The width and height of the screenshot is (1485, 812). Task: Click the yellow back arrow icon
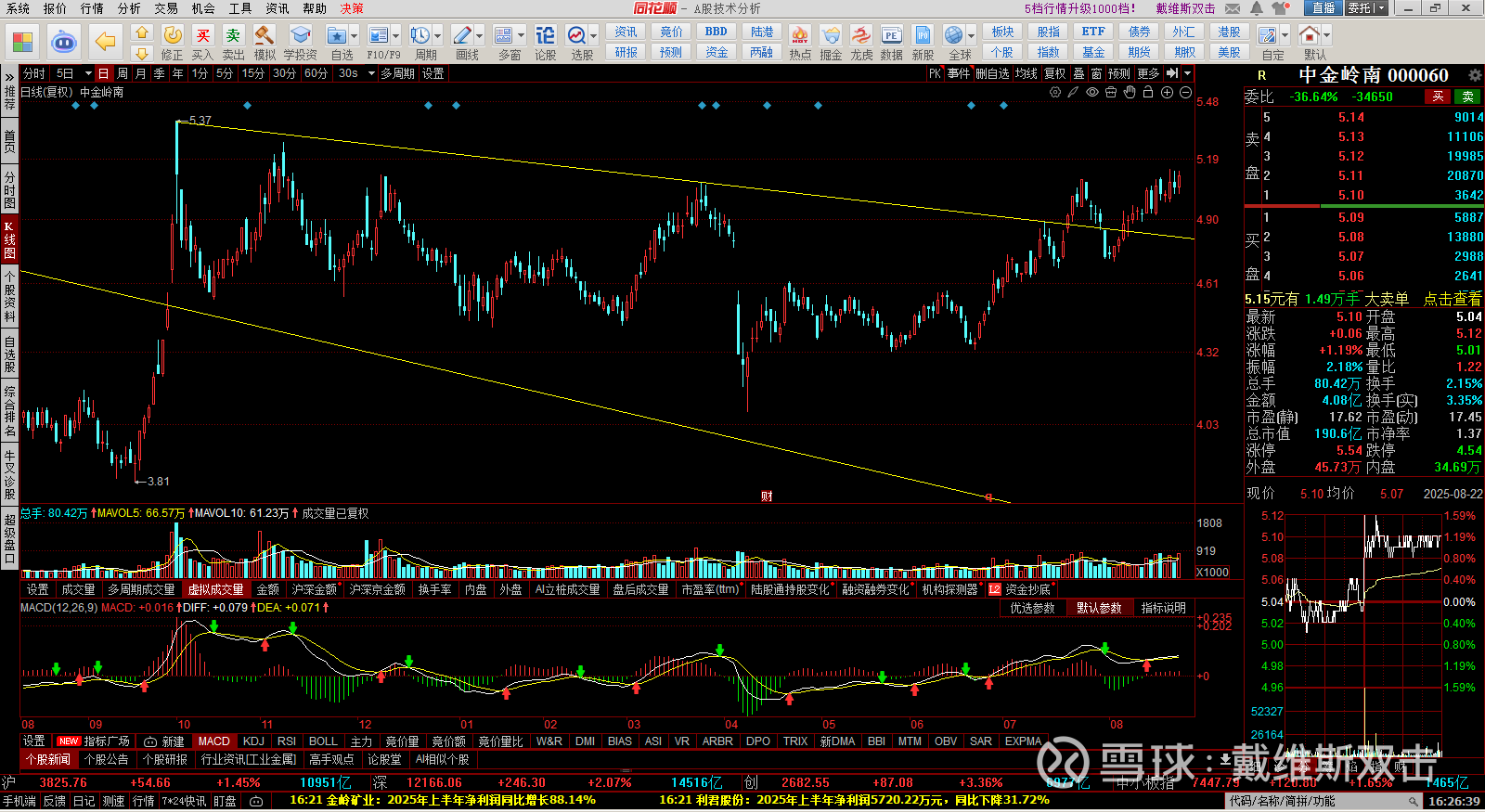point(106,42)
